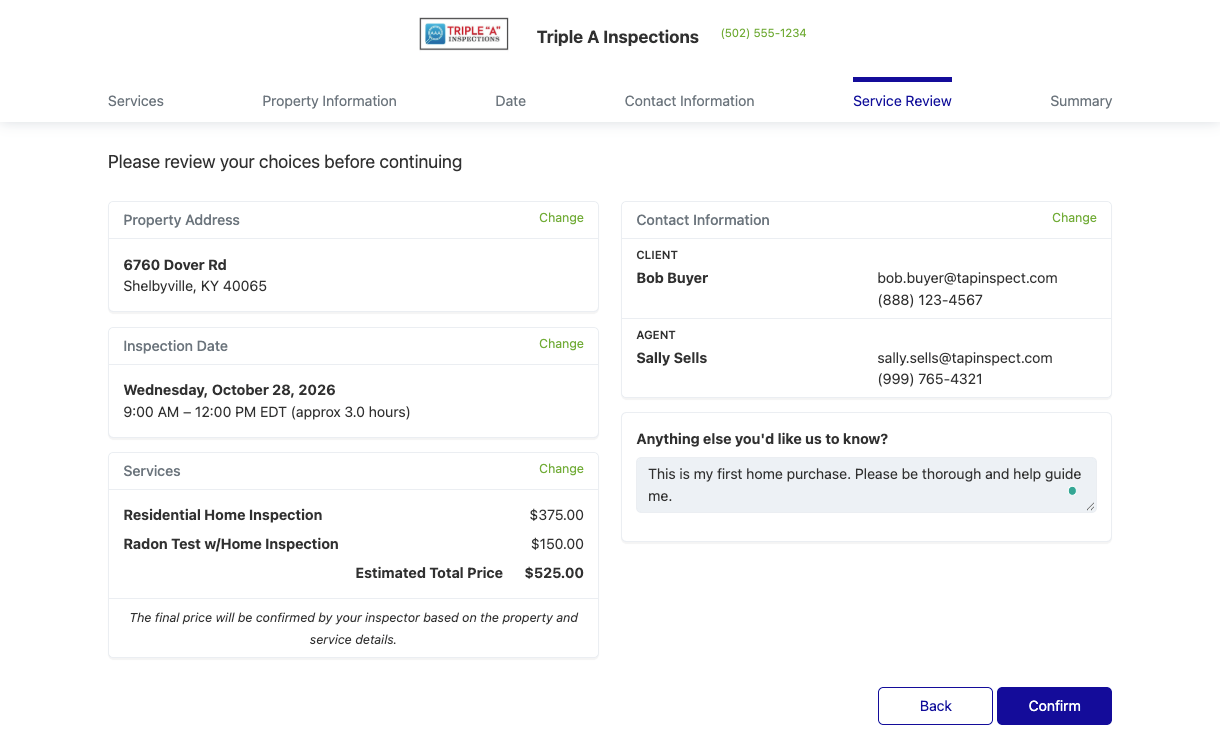
Task: Click the CLIENT section label
Action: (x=657, y=255)
